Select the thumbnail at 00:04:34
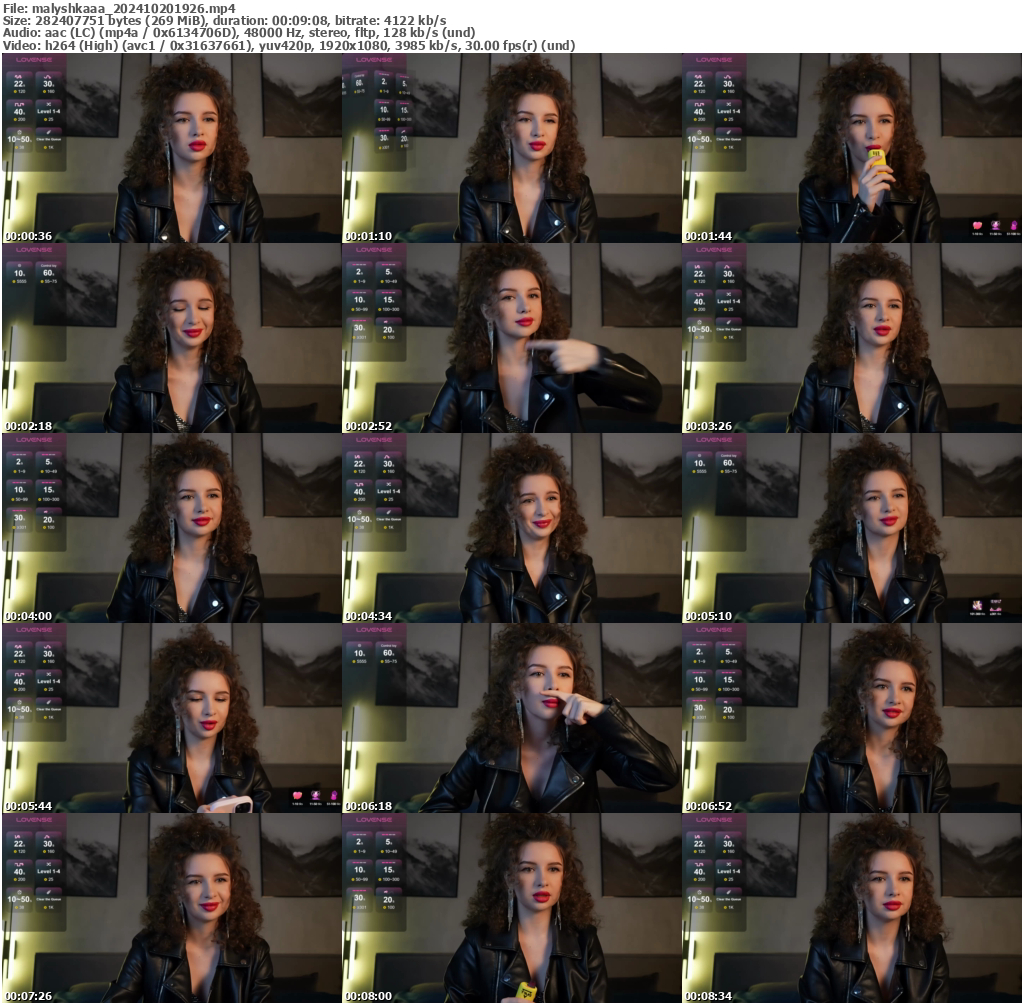This screenshot has height=1003, width=1024. point(511,528)
